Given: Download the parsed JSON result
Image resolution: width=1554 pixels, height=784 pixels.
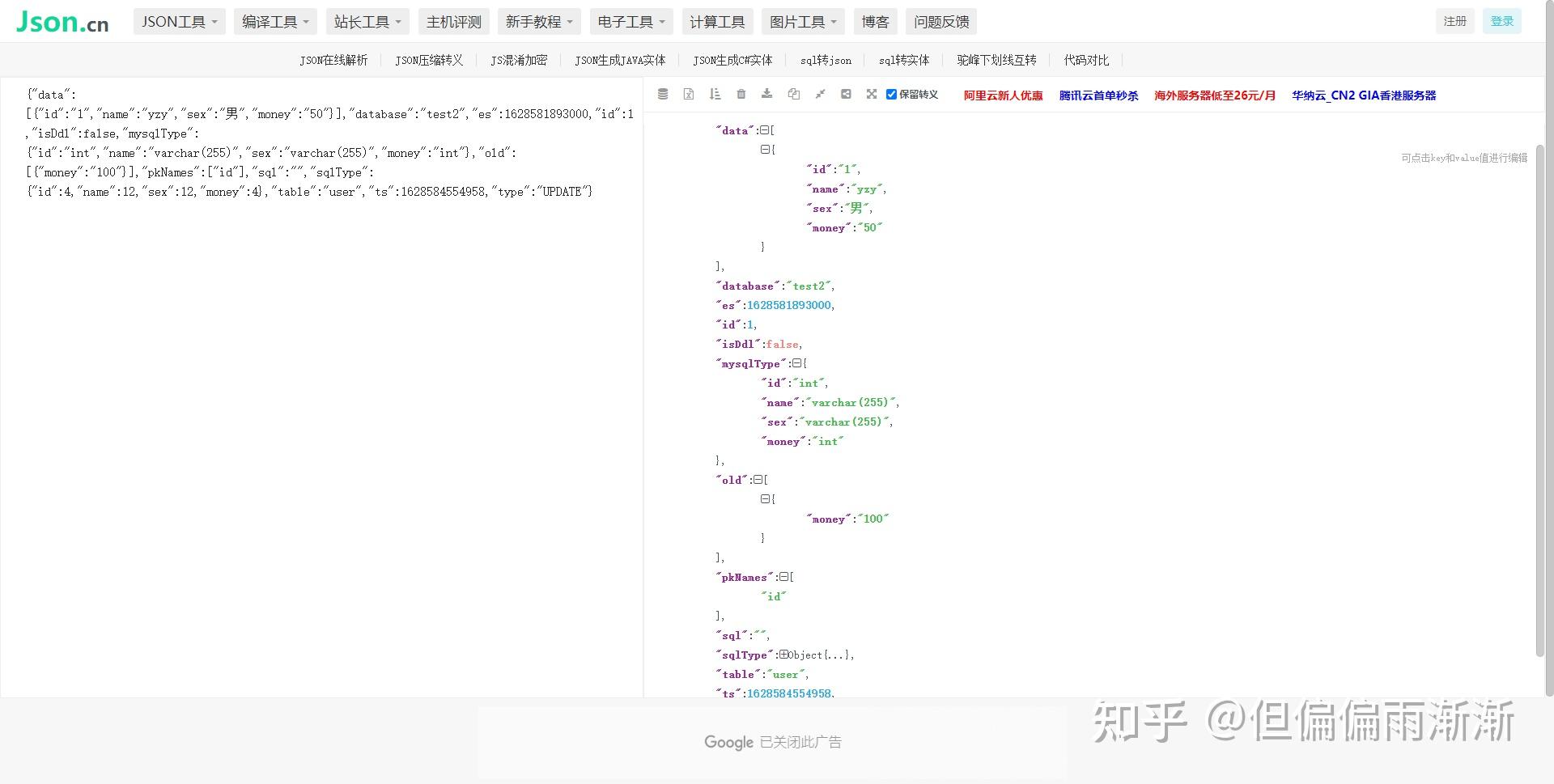Looking at the screenshot, I should click(766, 95).
